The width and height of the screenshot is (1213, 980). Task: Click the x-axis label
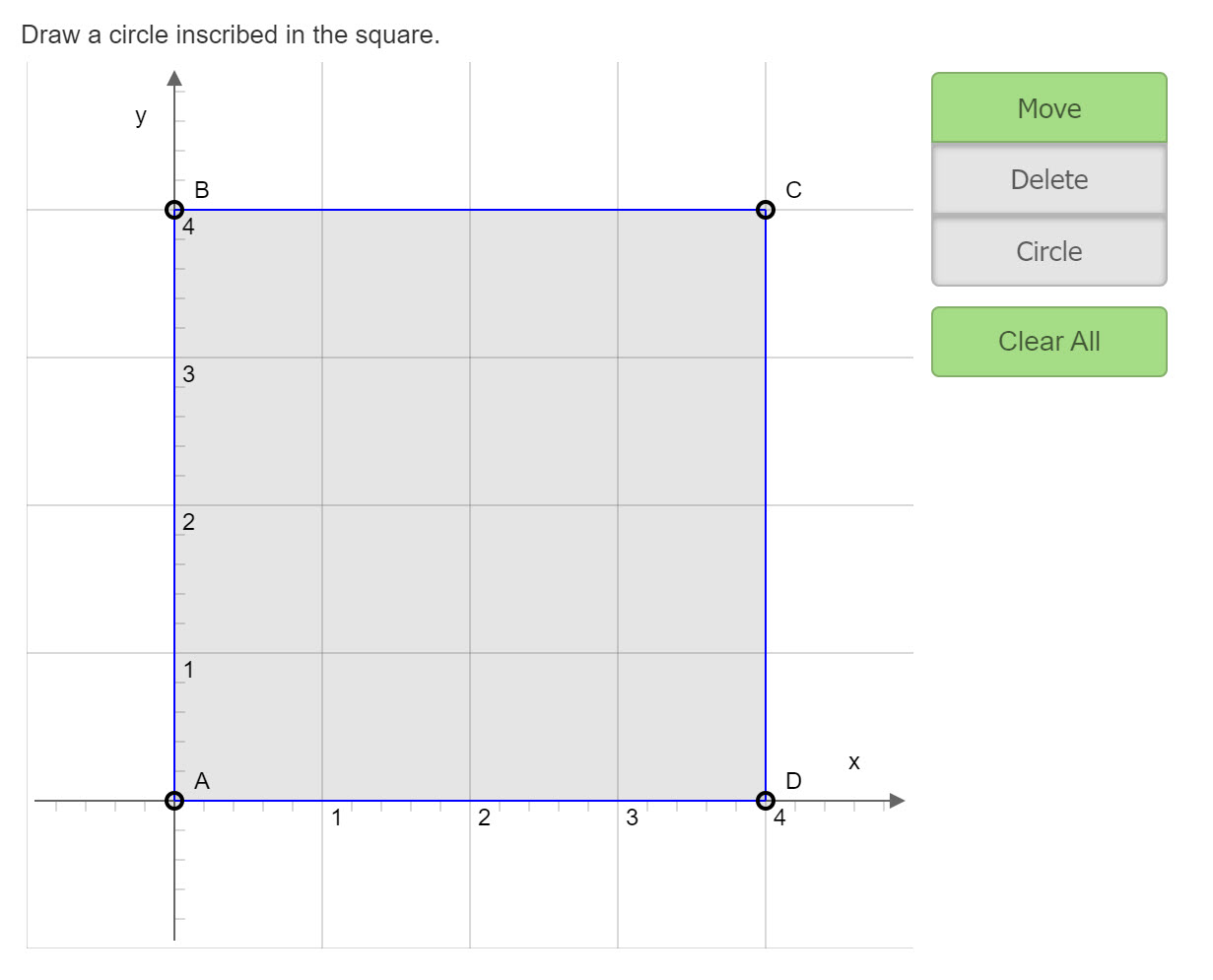click(x=853, y=761)
